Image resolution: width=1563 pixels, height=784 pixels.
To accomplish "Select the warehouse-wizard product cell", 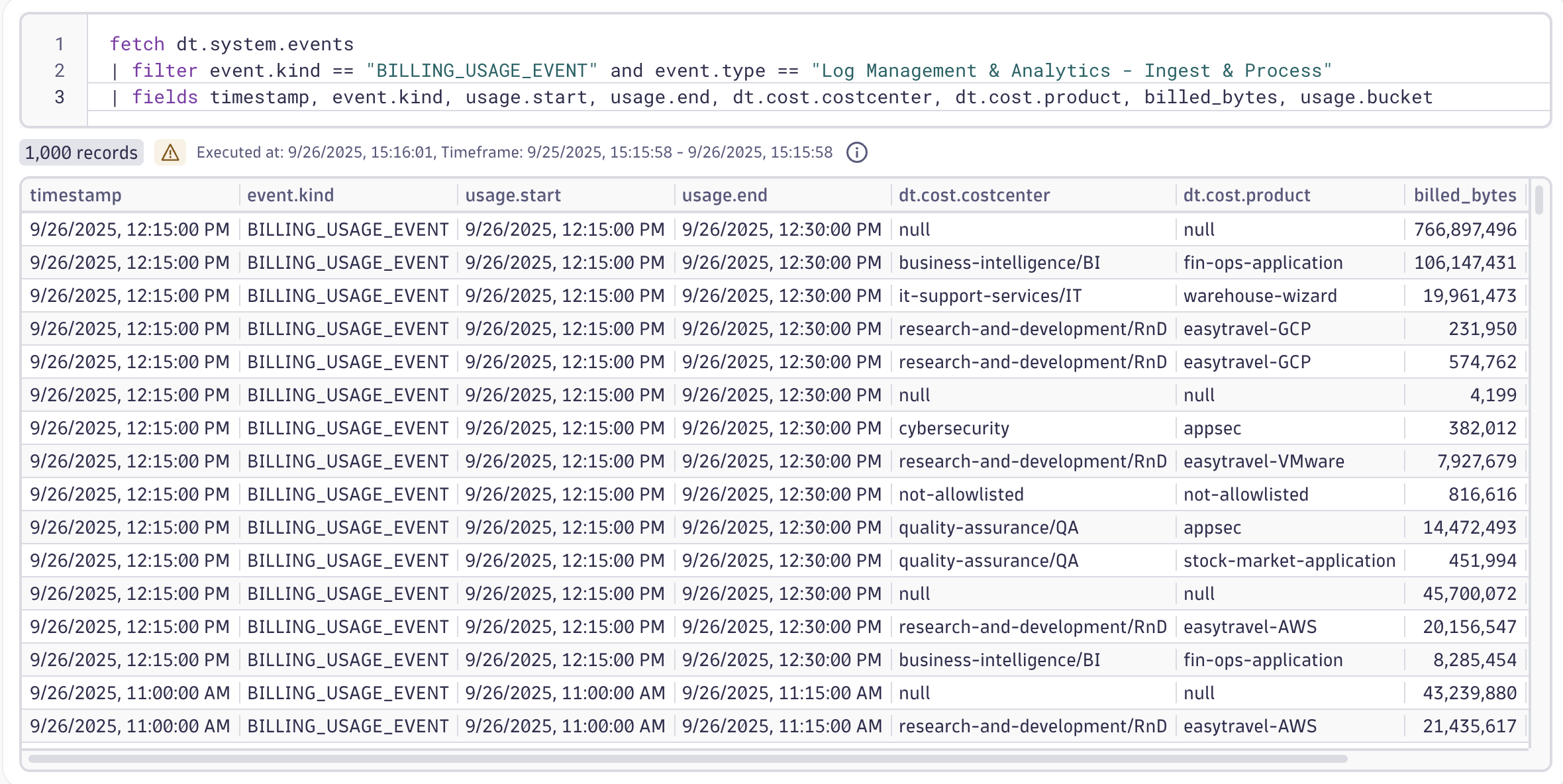I will click(x=1260, y=296).
